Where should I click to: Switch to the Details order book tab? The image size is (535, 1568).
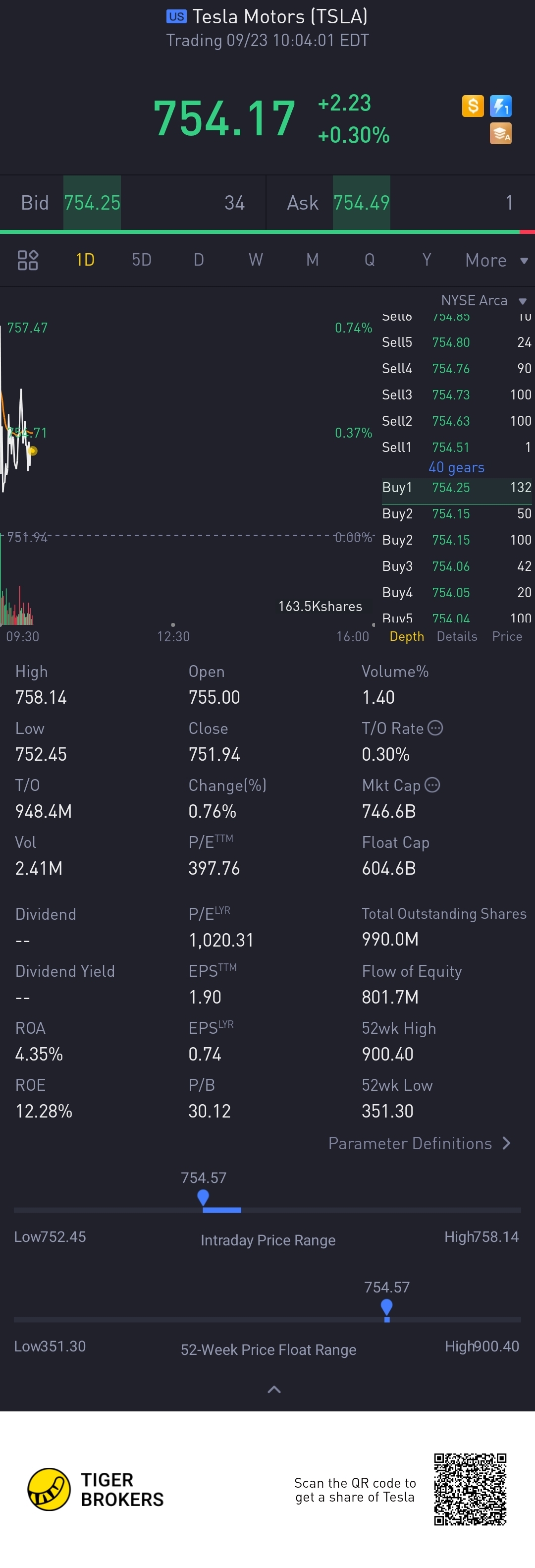tap(457, 636)
